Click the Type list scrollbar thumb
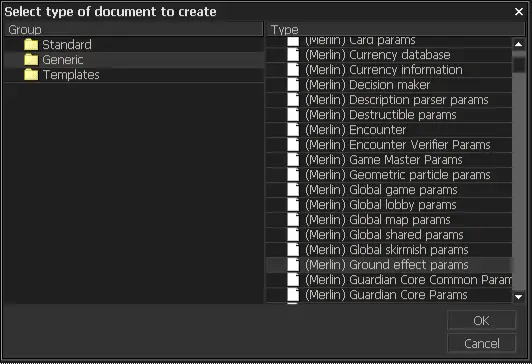Viewport: 532px width, 364px height. click(518, 64)
